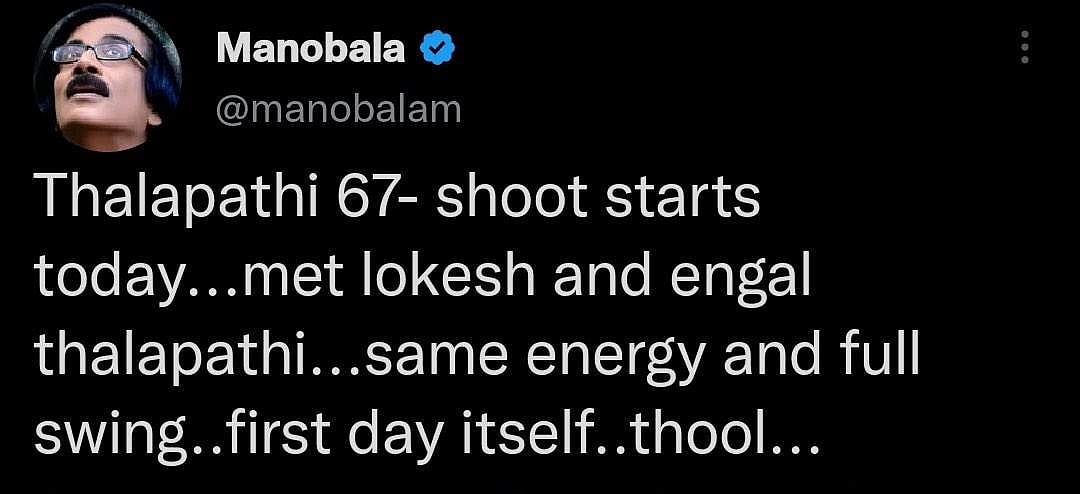Click the words "shoot starts" in the tweet
This screenshot has height=494, width=1080.
coord(598,201)
